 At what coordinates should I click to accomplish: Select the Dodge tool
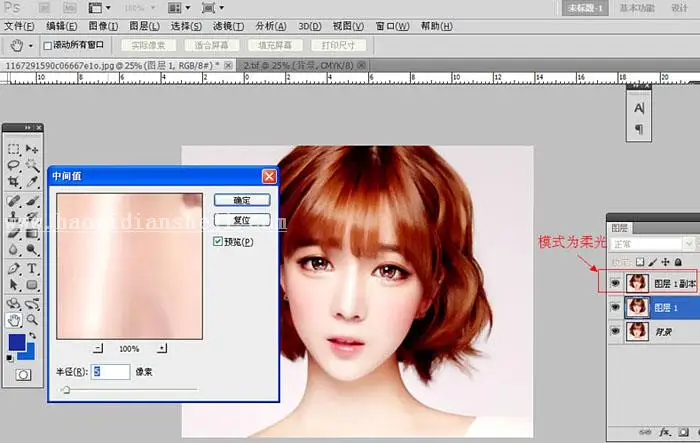point(32,249)
